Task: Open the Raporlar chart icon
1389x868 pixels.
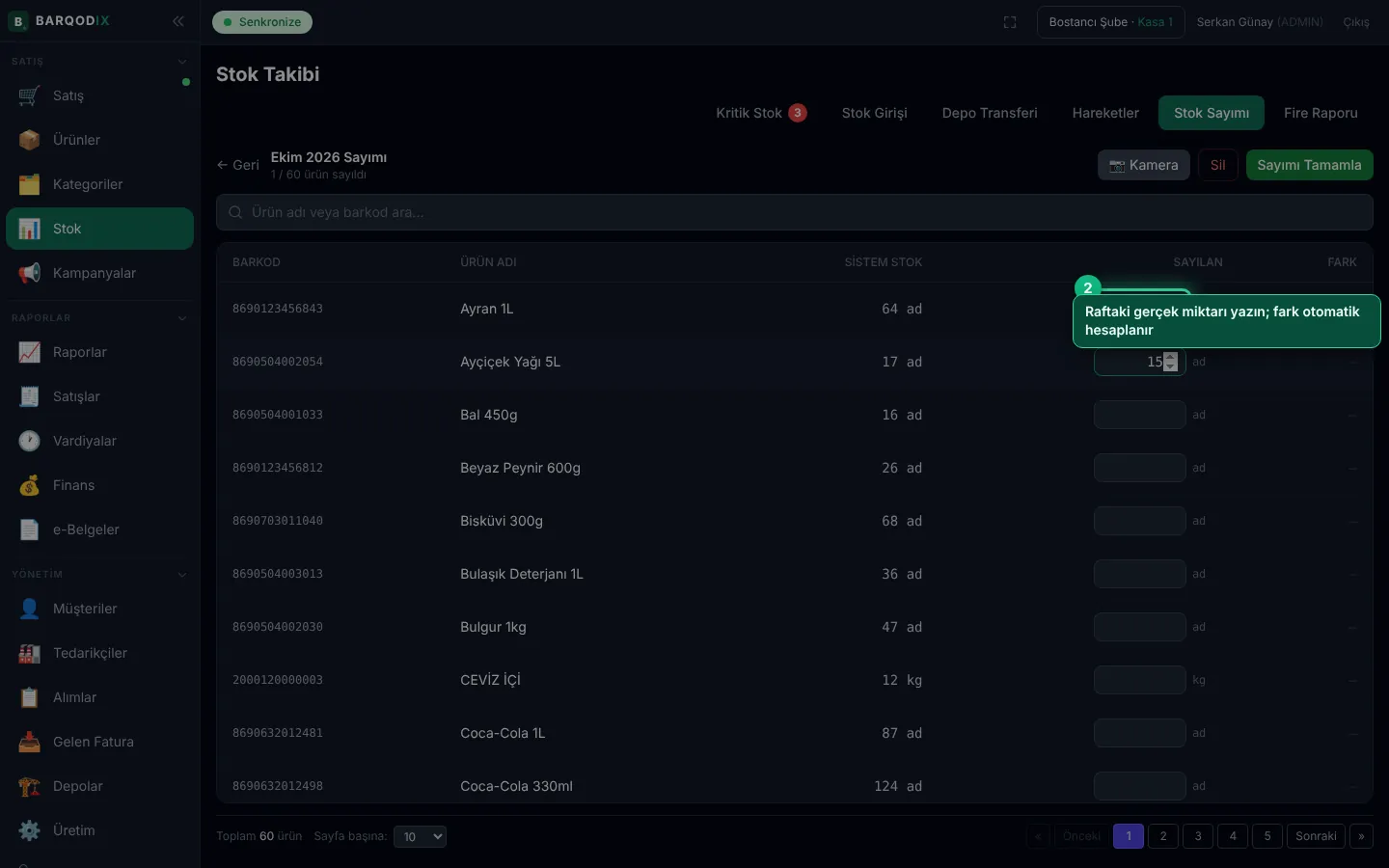Action: [29, 352]
